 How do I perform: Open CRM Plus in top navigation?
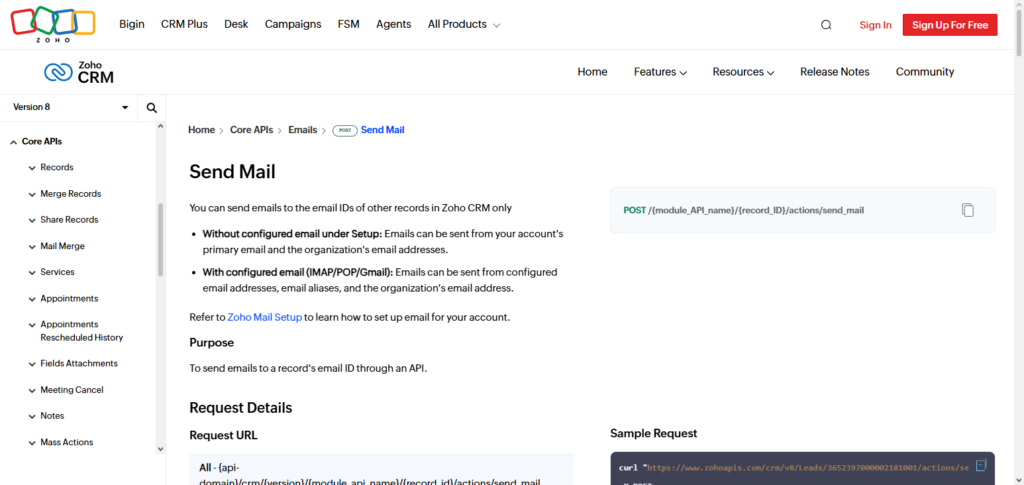(x=184, y=24)
